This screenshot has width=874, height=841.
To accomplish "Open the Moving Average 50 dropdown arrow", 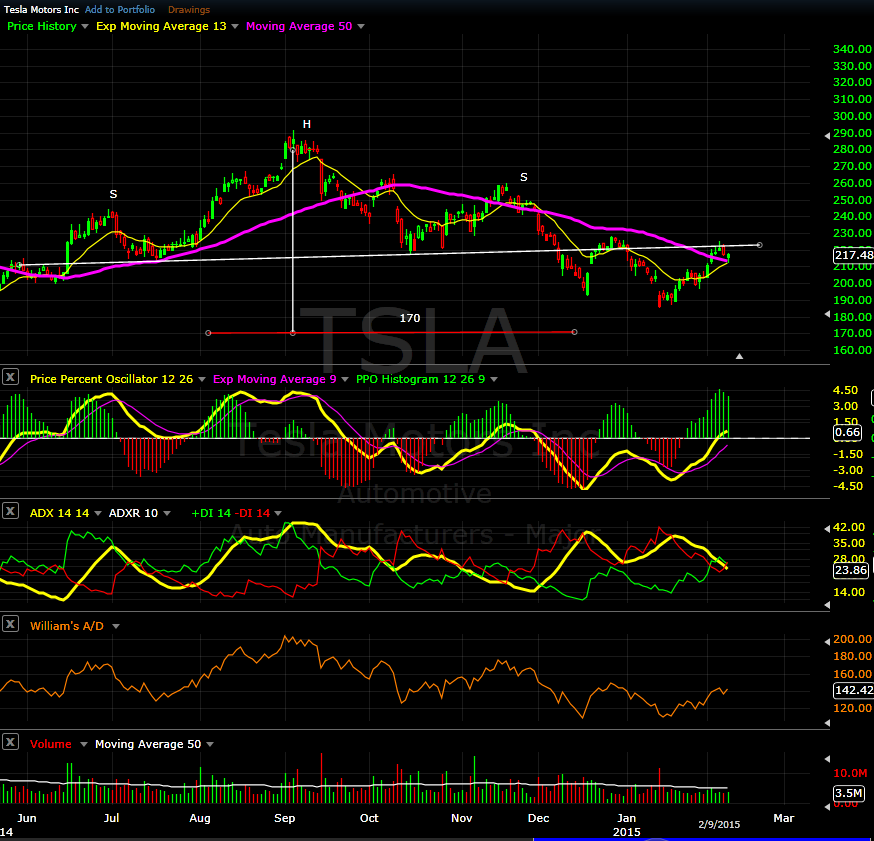I will click(x=361, y=26).
